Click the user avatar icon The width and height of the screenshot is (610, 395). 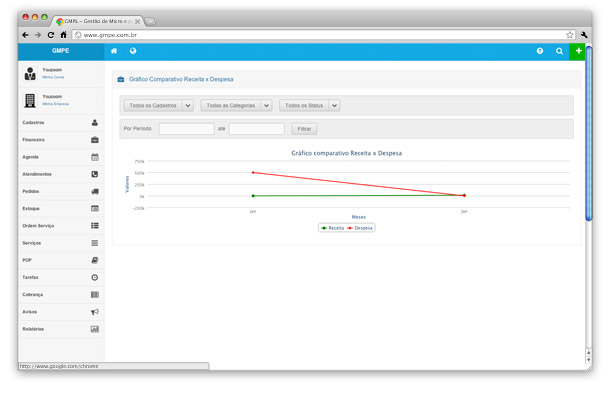(30, 74)
